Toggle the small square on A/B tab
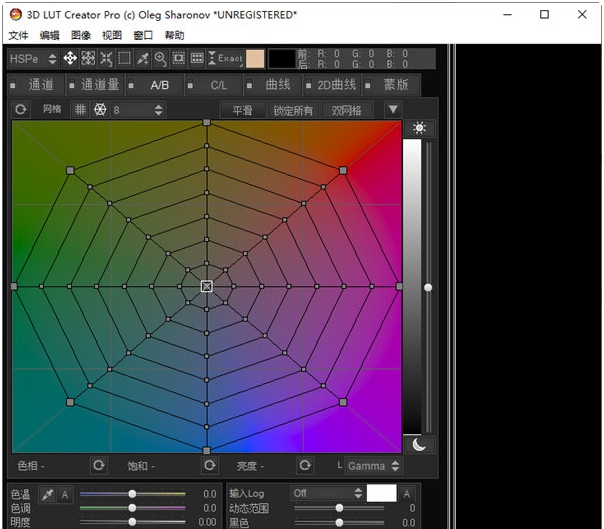The width and height of the screenshot is (604, 529). (x=131, y=85)
